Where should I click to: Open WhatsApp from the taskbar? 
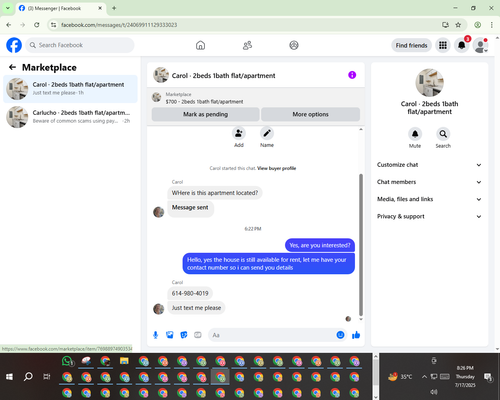(x=67, y=361)
